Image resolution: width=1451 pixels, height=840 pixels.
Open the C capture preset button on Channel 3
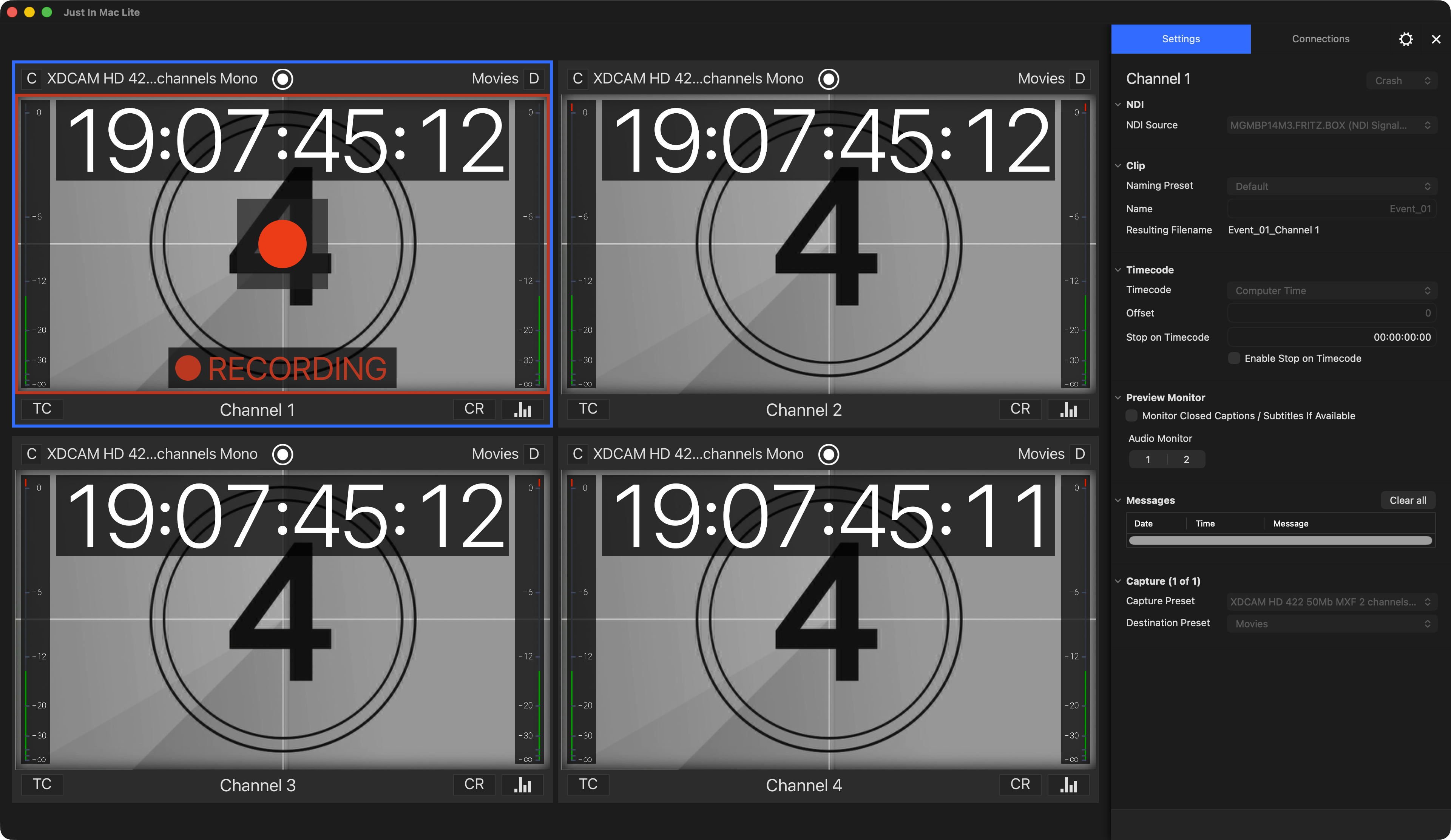32,454
